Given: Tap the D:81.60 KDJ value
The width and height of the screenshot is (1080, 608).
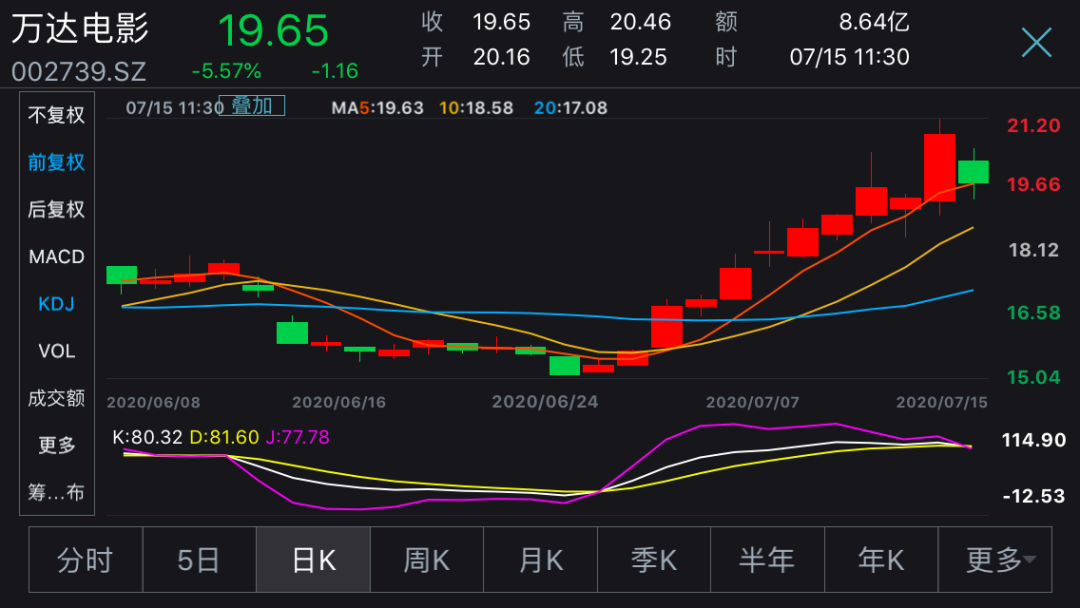Looking at the screenshot, I should pos(225,437).
